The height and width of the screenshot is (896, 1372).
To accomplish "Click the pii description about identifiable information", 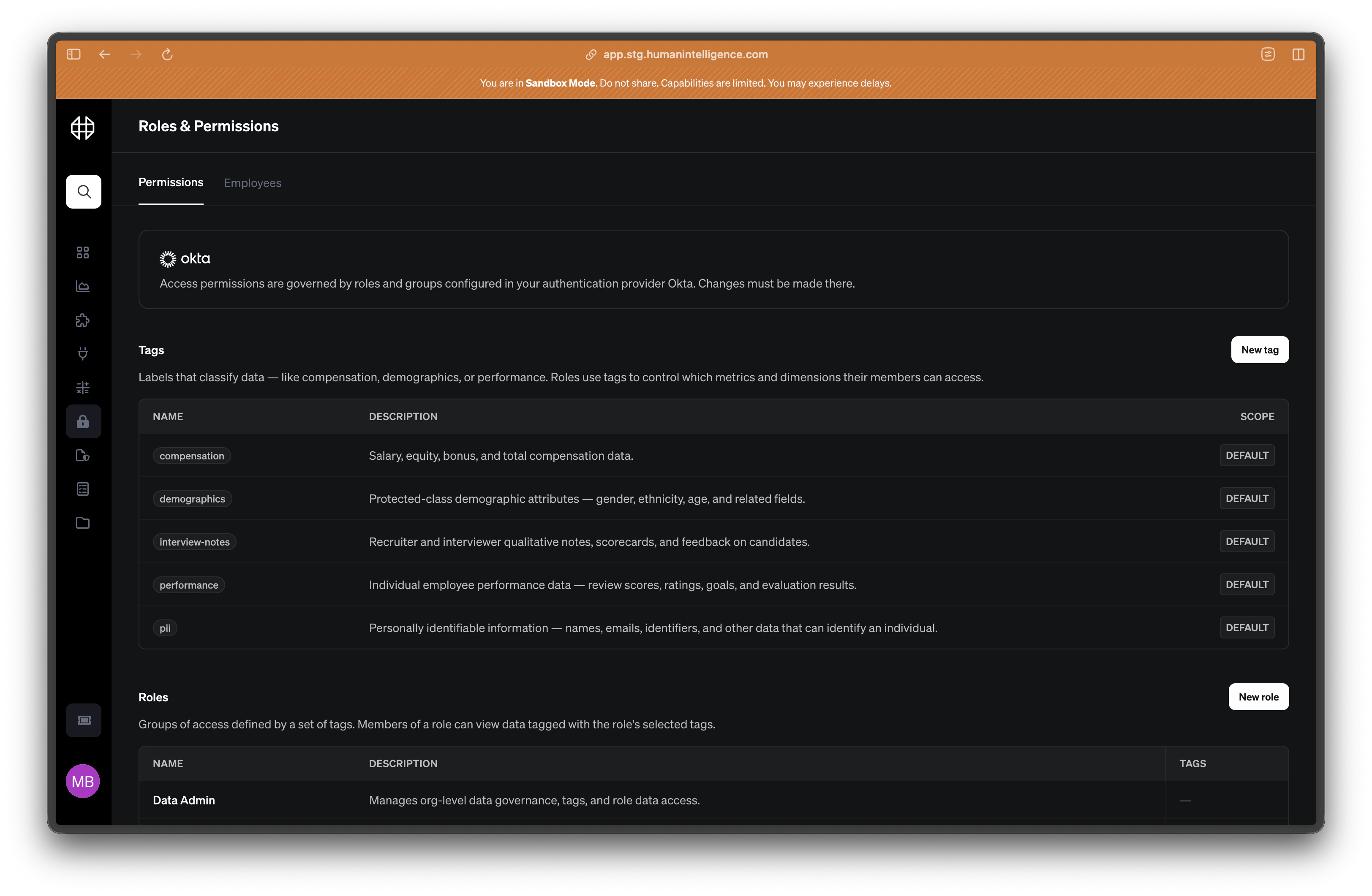I will 653,628.
